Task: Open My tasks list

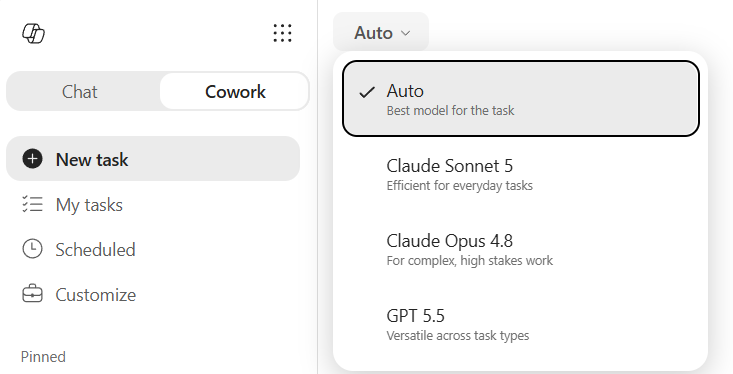Action: click(153, 204)
